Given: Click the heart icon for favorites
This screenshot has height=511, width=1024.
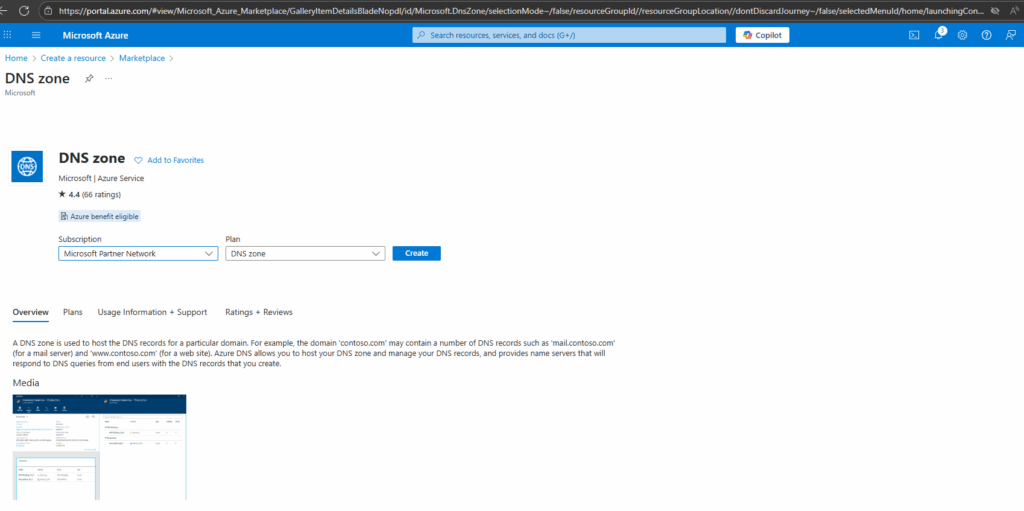Looking at the screenshot, I should [x=138, y=160].
